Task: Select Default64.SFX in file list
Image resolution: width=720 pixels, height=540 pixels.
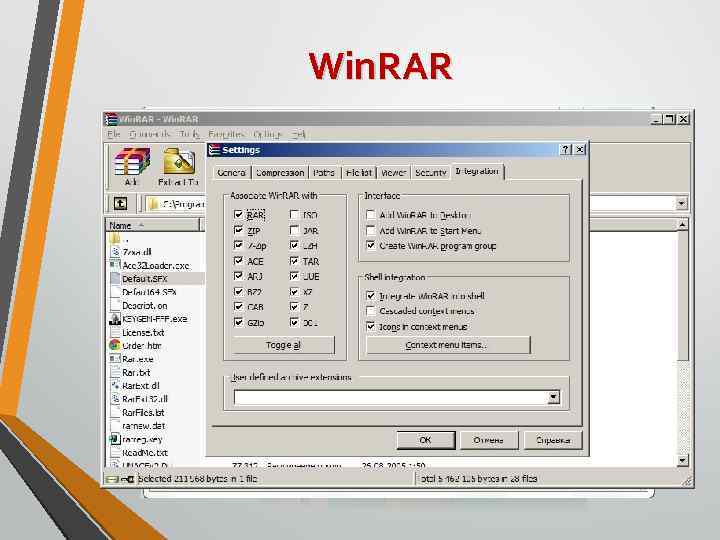Action: [x=149, y=292]
